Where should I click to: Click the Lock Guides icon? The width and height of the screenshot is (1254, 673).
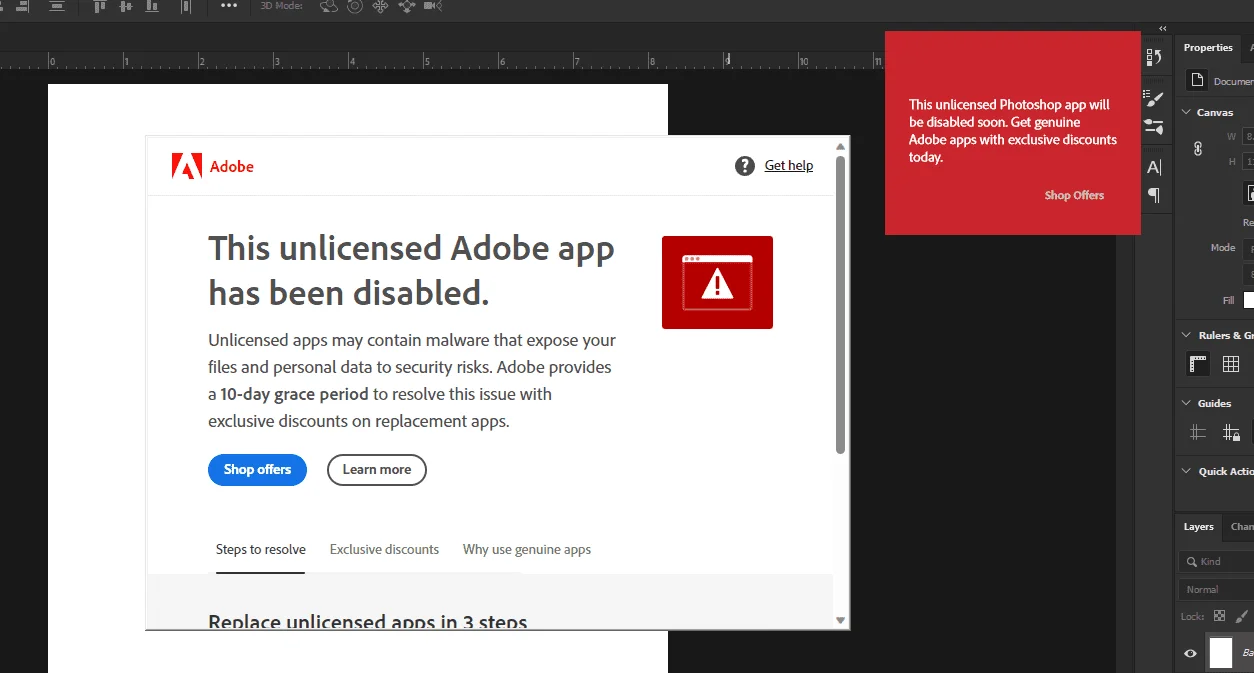coord(1231,433)
